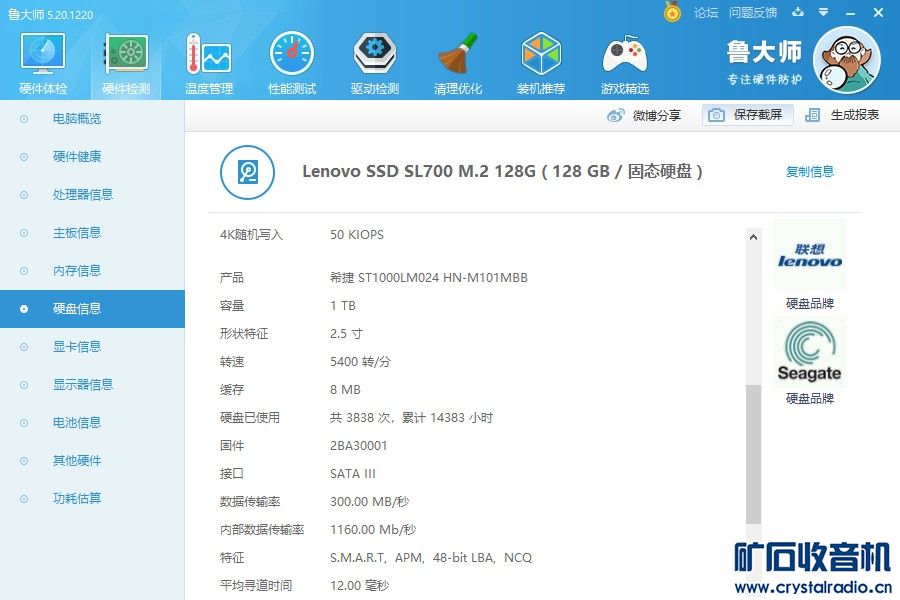Click the 复制信息 copy info link

[810, 171]
